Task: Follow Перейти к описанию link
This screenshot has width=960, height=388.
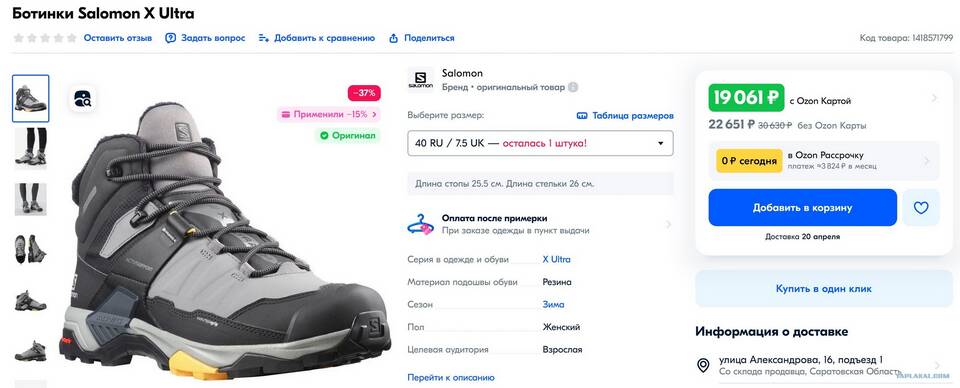Action: (451, 378)
